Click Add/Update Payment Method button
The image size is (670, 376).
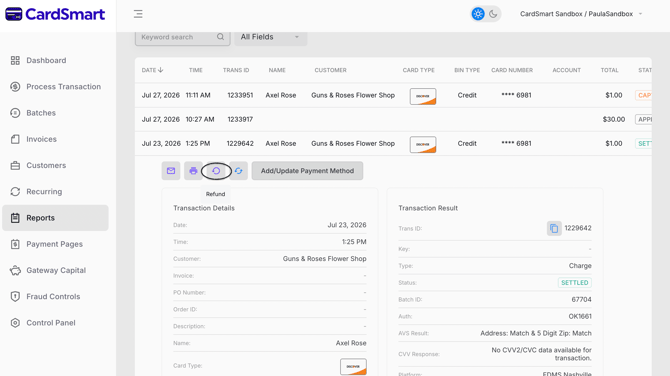click(x=307, y=171)
